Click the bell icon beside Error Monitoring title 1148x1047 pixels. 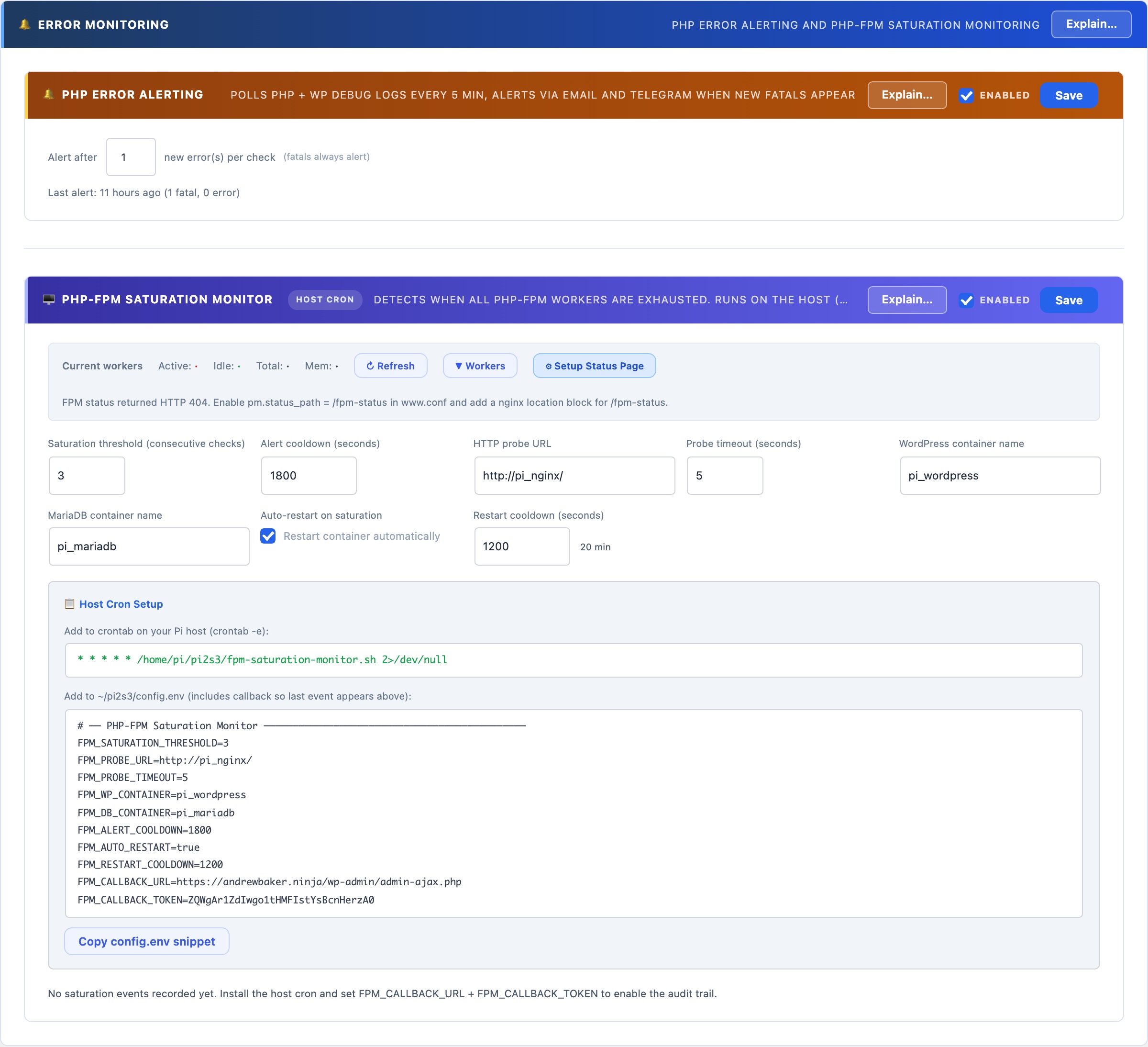coord(24,24)
